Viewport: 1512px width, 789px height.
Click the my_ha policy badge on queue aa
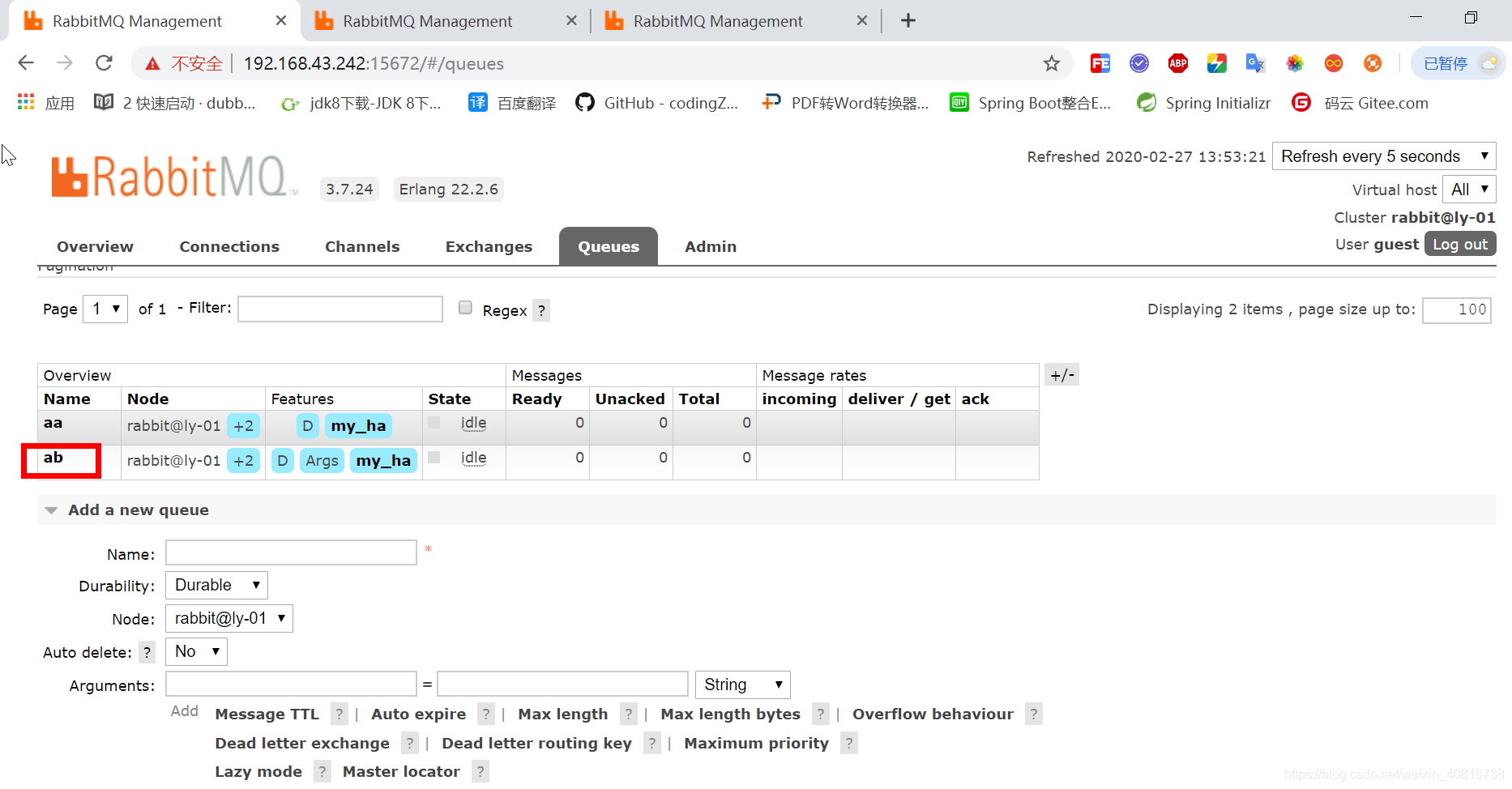(358, 425)
